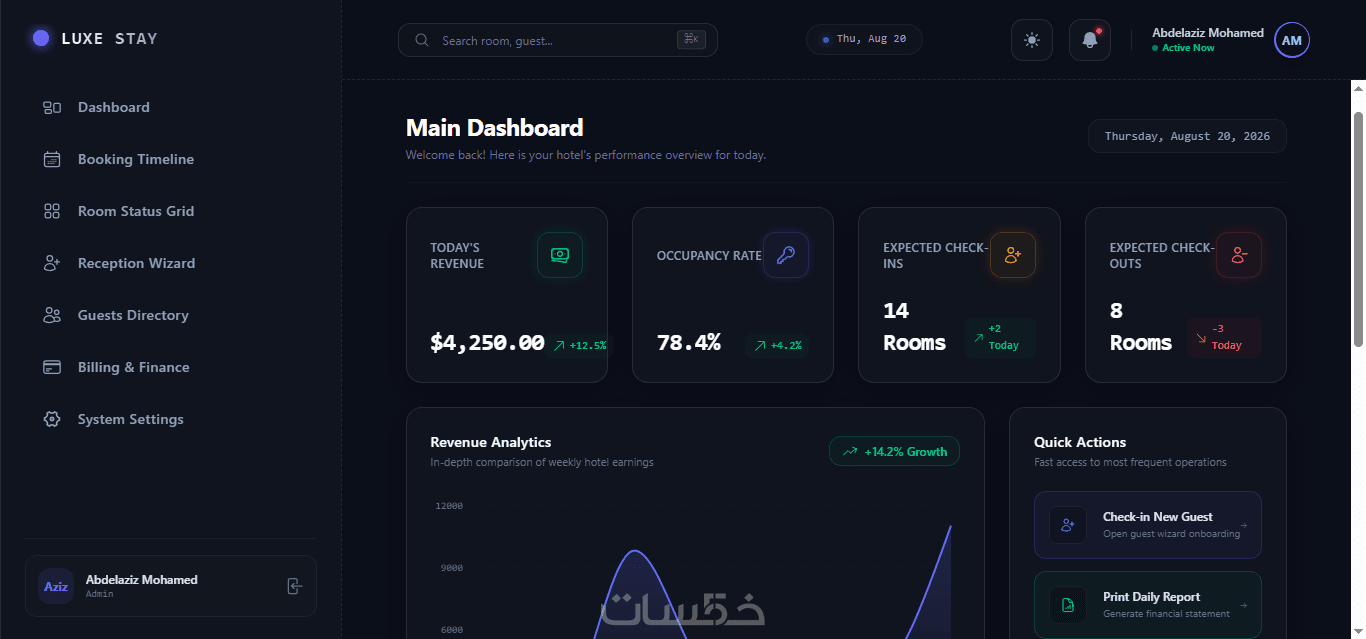The image size is (1366, 639).
Task: Click the Guests Directory people icon
Action: pos(52,315)
